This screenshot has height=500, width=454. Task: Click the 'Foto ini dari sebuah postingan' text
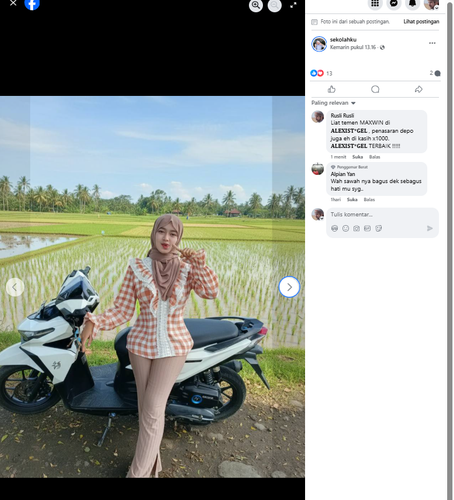coord(355,22)
